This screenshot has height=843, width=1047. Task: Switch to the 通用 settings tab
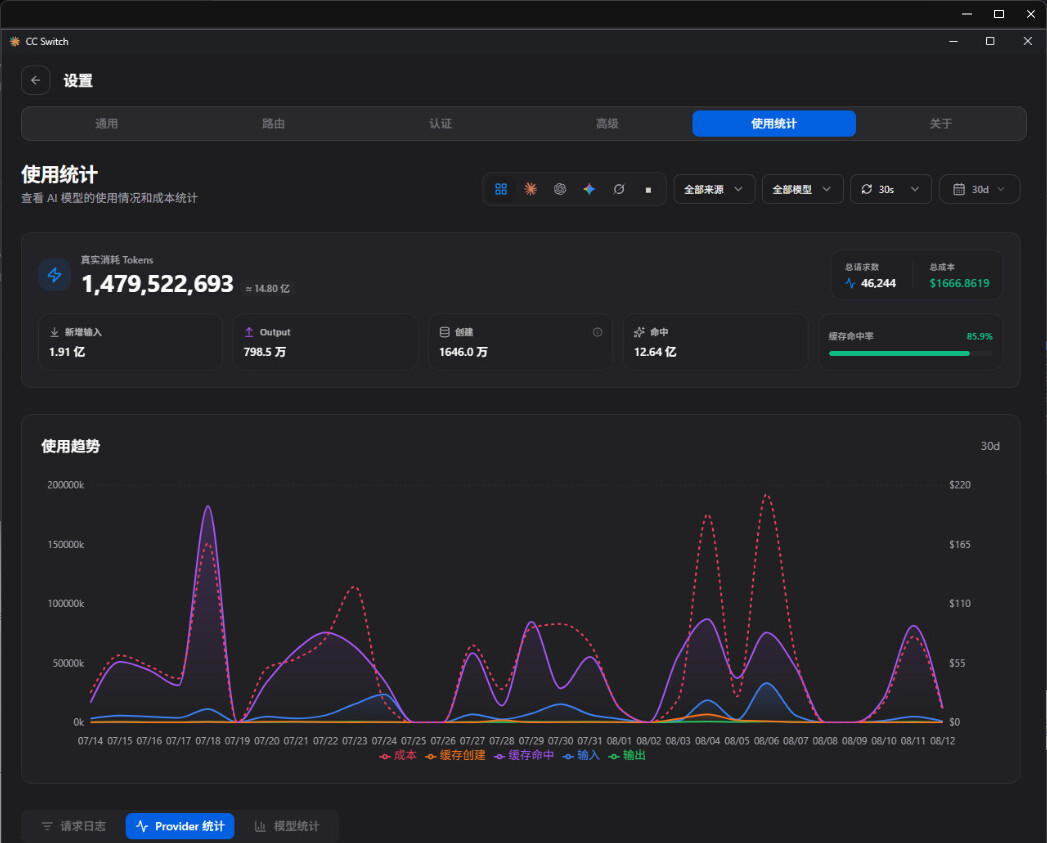pyautogui.click(x=106, y=124)
